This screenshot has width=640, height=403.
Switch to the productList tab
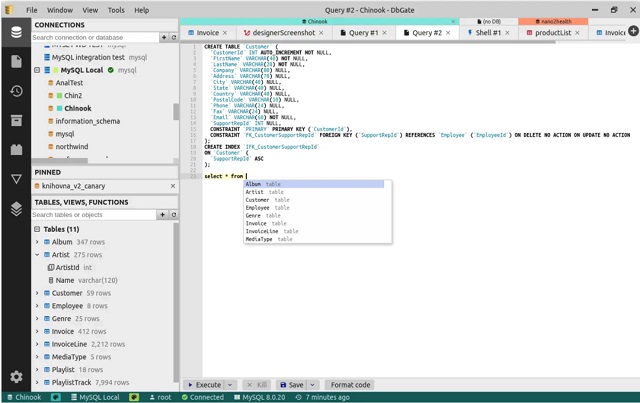coord(553,33)
